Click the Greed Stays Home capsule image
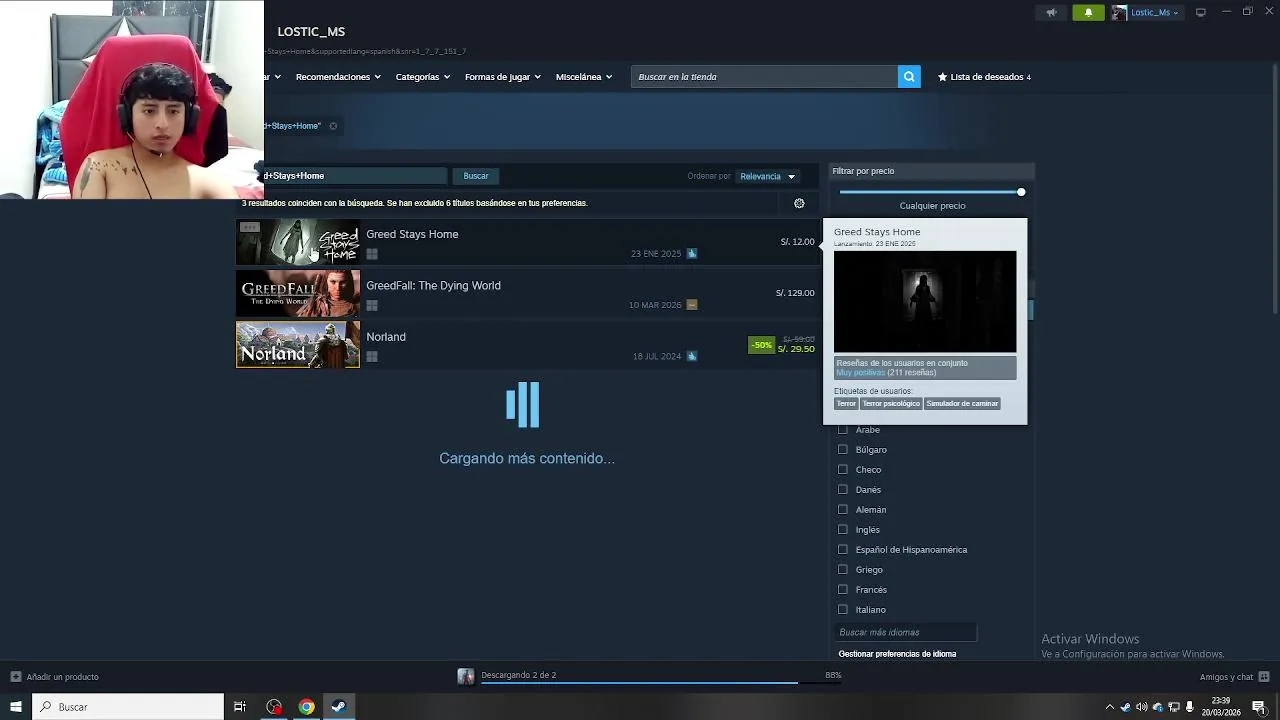This screenshot has width=1280, height=720. coord(298,242)
